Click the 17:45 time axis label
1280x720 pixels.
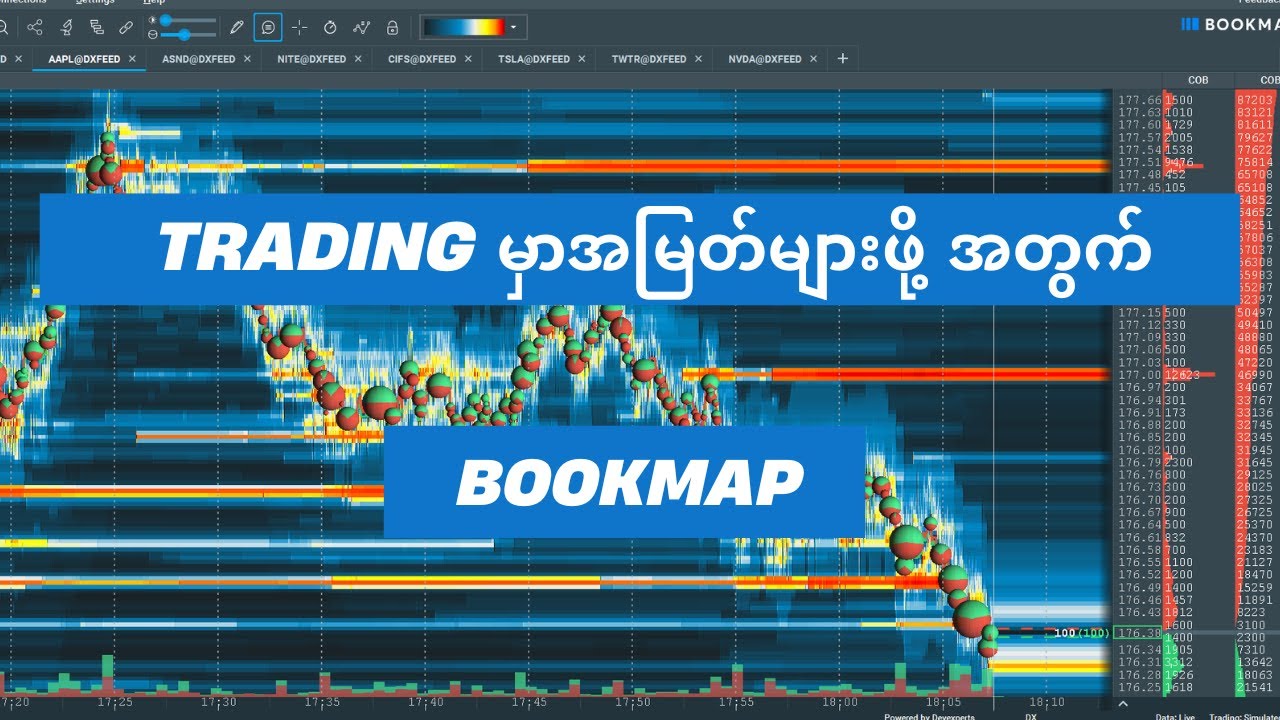click(x=529, y=703)
